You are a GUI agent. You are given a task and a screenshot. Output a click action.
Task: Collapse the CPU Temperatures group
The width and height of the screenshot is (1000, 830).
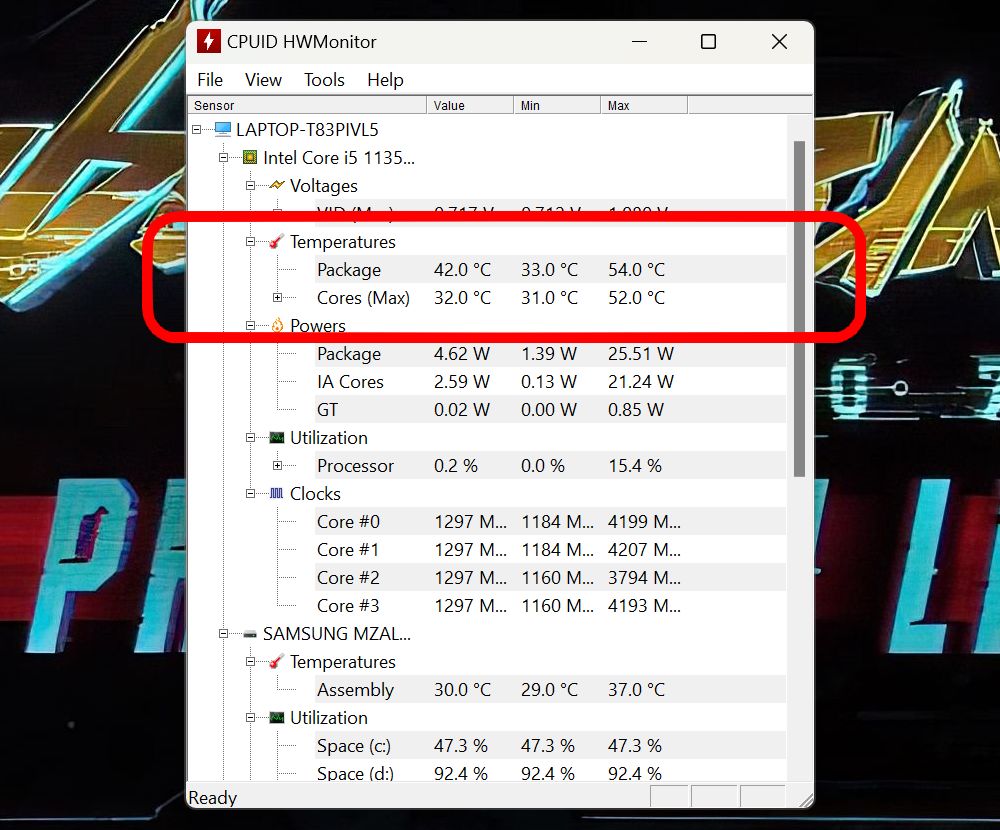click(x=250, y=242)
